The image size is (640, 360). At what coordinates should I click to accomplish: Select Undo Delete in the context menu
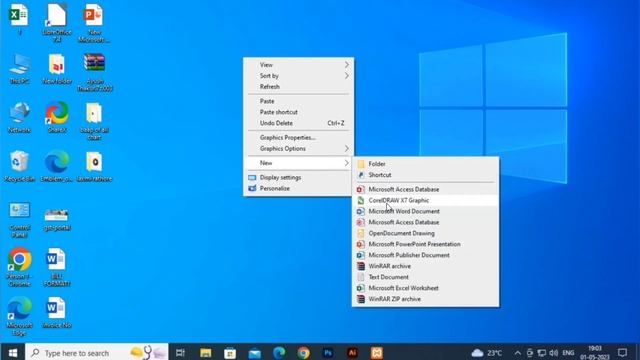tap(299, 123)
